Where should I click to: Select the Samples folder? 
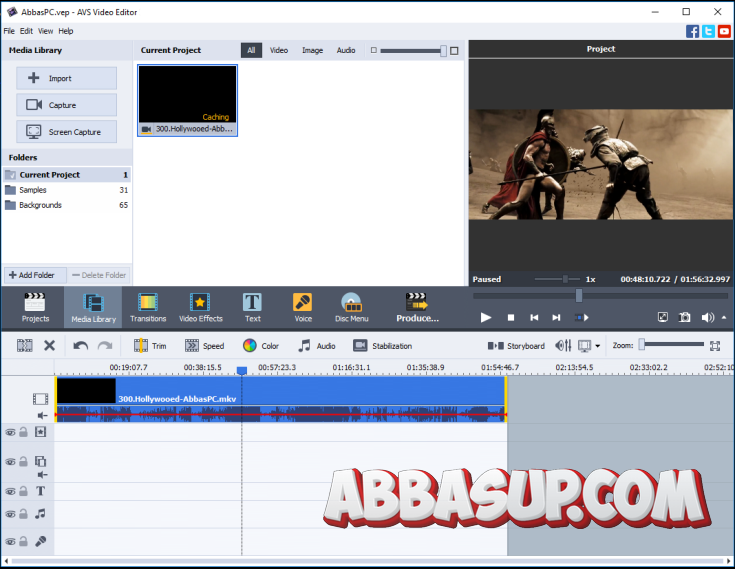coord(67,190)
